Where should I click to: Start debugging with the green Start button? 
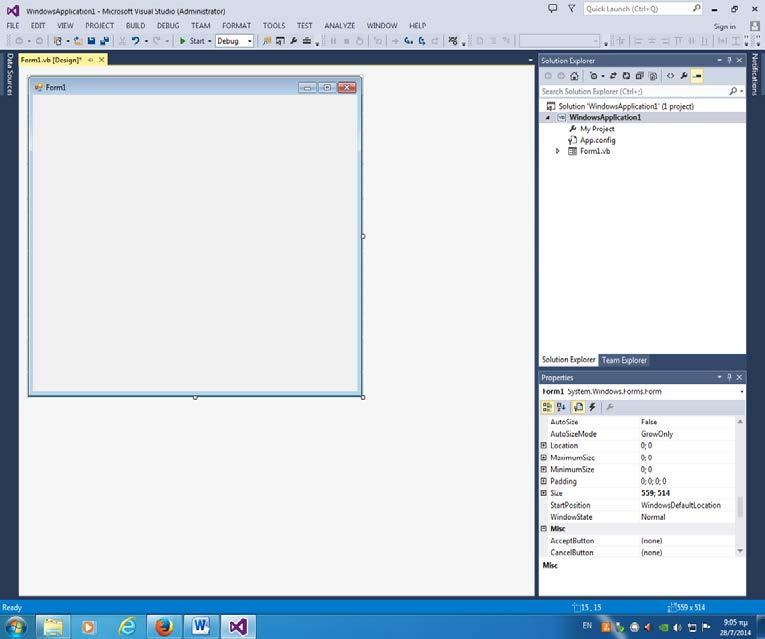point(192,41)
